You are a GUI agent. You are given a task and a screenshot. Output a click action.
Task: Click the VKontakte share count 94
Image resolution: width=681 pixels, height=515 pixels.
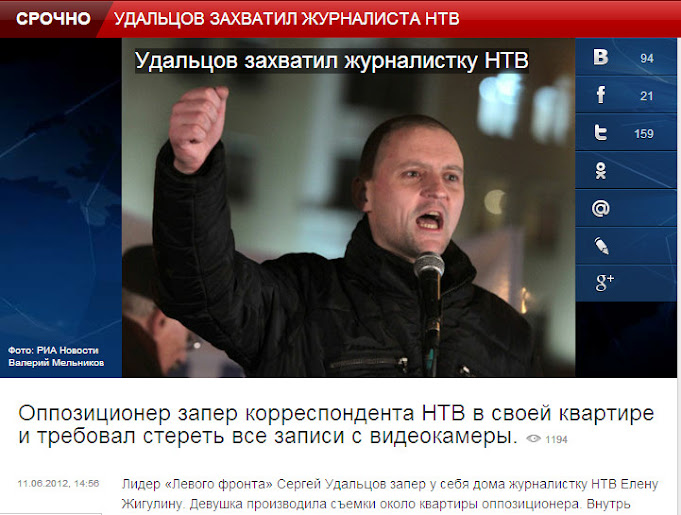647,58
